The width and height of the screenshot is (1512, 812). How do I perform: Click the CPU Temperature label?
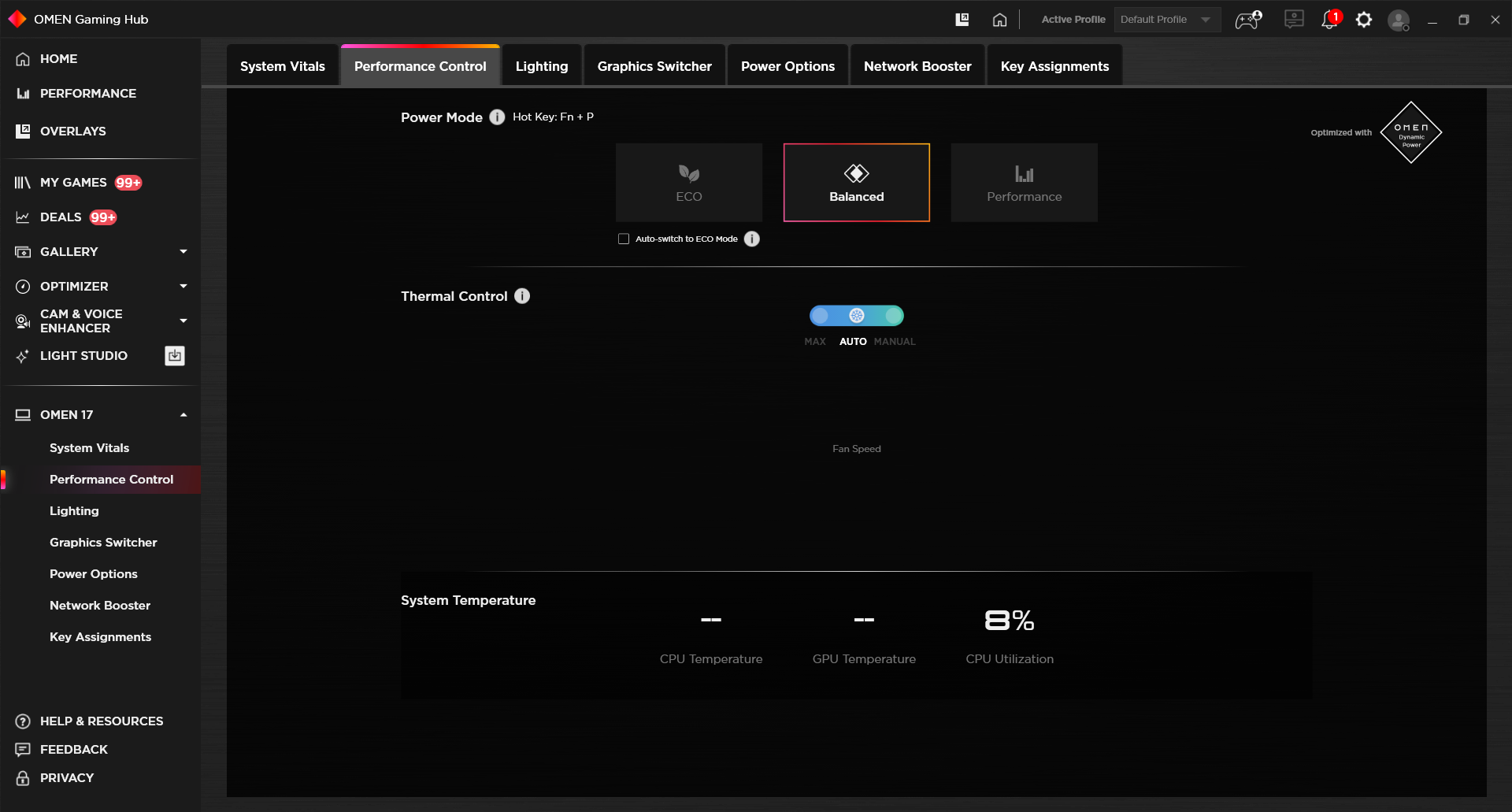(x=711, y=658)
